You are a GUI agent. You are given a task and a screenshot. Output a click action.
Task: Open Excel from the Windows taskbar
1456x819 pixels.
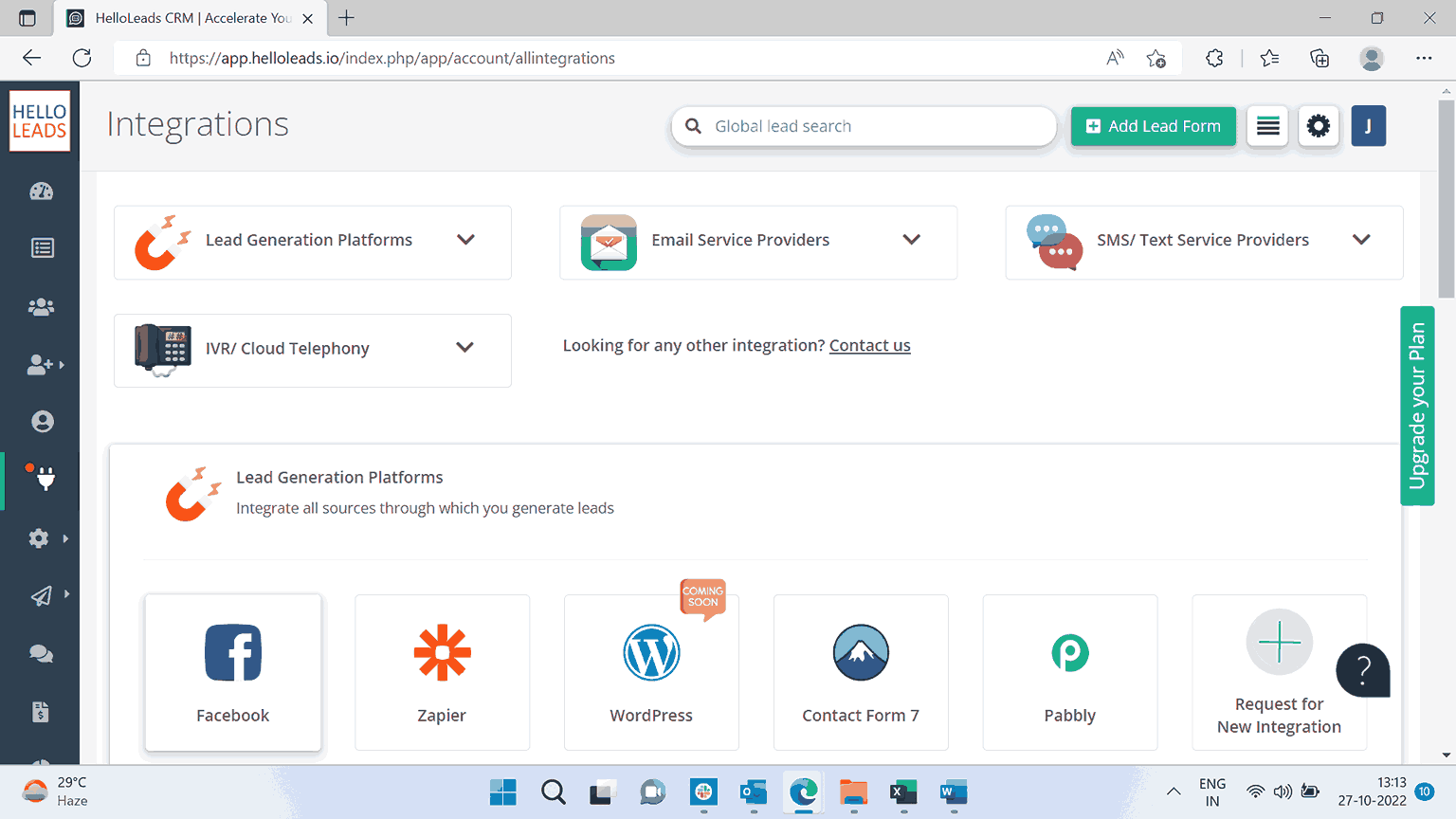click(903, 792)
